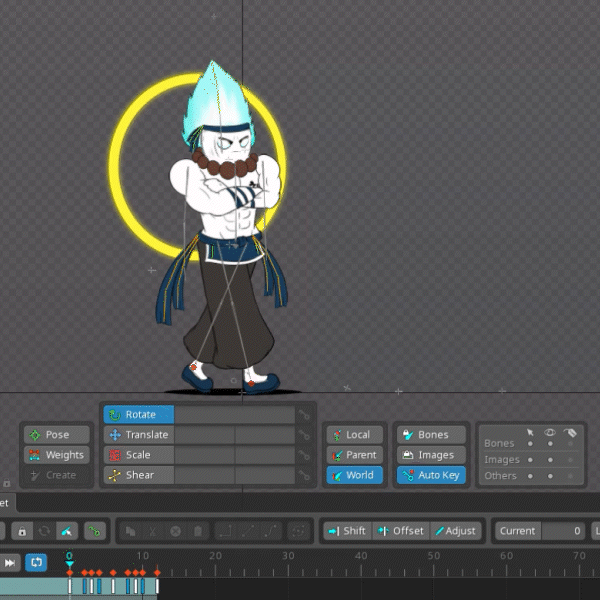
Task: Toggle Bones selectable dot
Action: pyautogui.click(x=530, y=444)
